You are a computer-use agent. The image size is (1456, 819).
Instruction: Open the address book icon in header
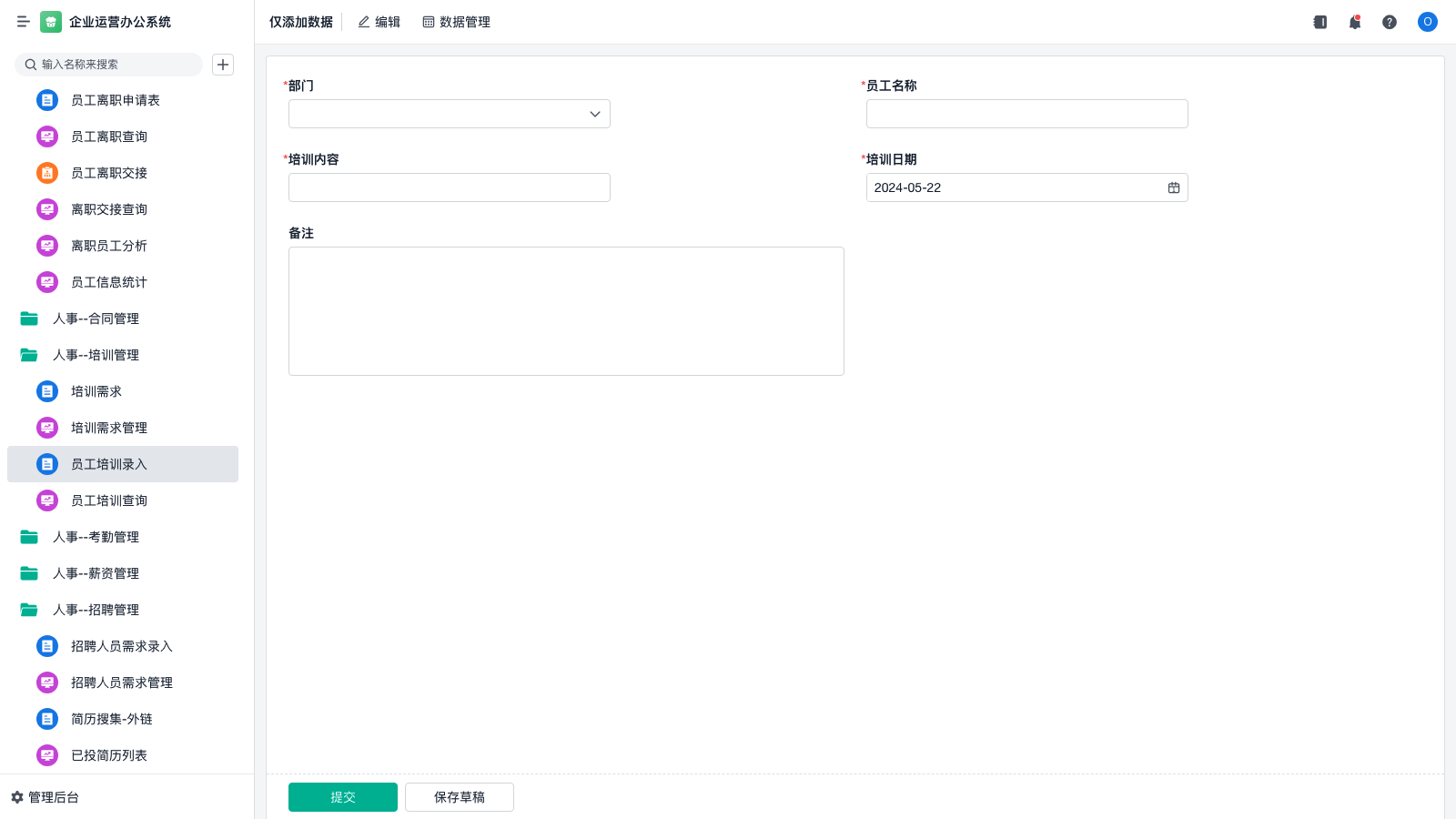click(1319, 22)
